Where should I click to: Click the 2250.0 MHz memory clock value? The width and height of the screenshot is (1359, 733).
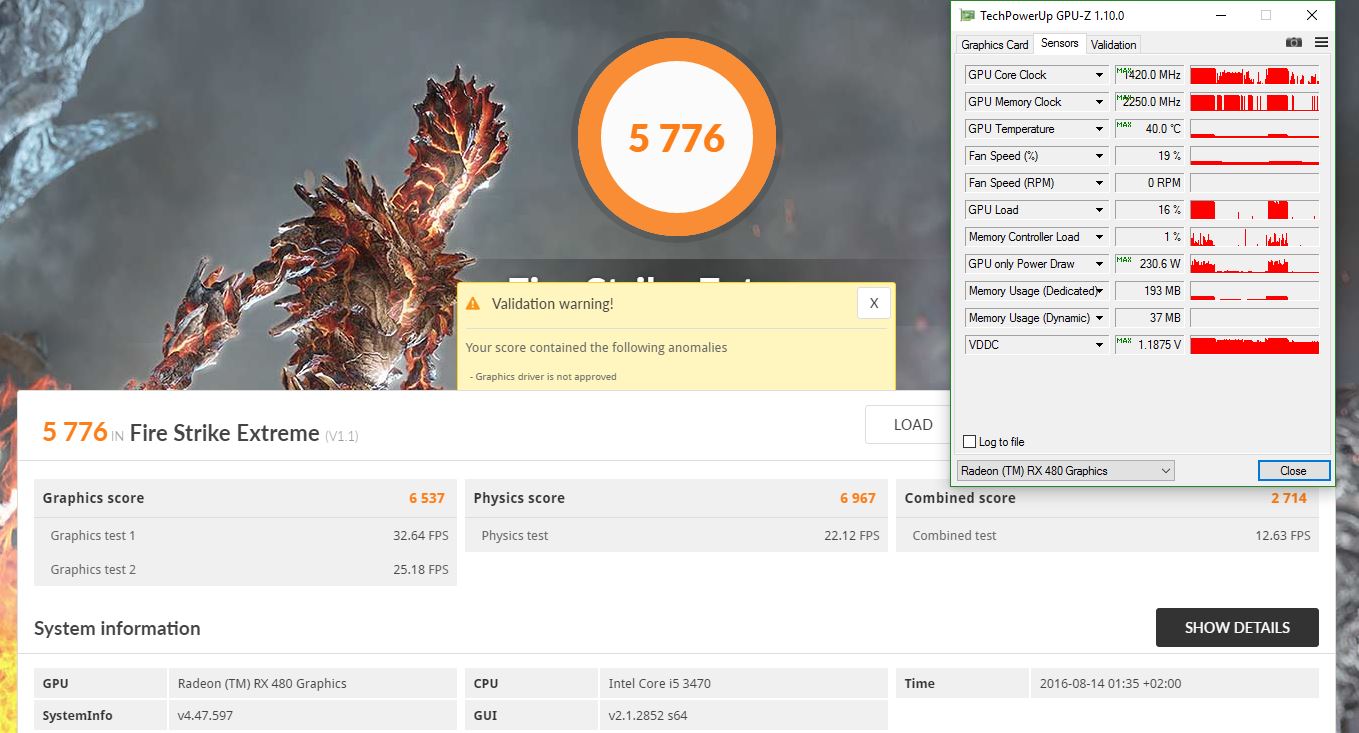[x=1149, y=102]
